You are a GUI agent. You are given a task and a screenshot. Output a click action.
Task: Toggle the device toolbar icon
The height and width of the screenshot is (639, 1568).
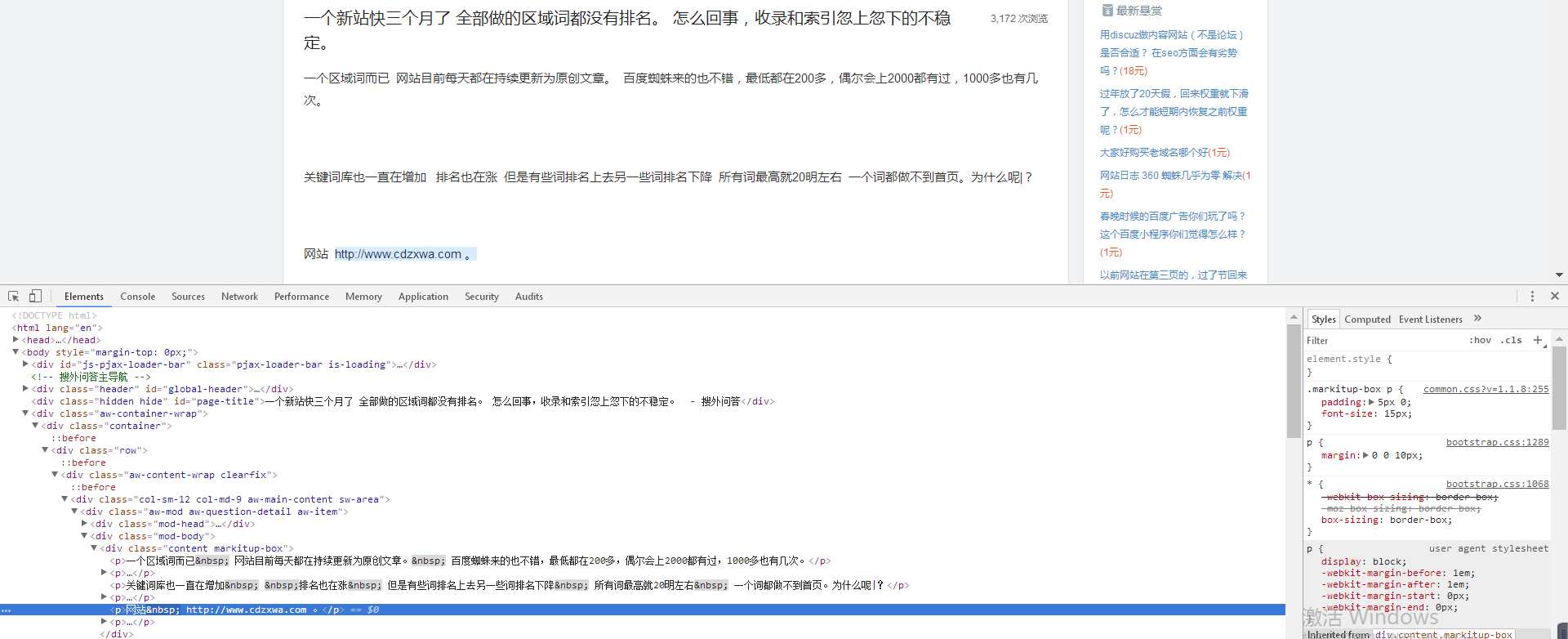coord(35,297)
